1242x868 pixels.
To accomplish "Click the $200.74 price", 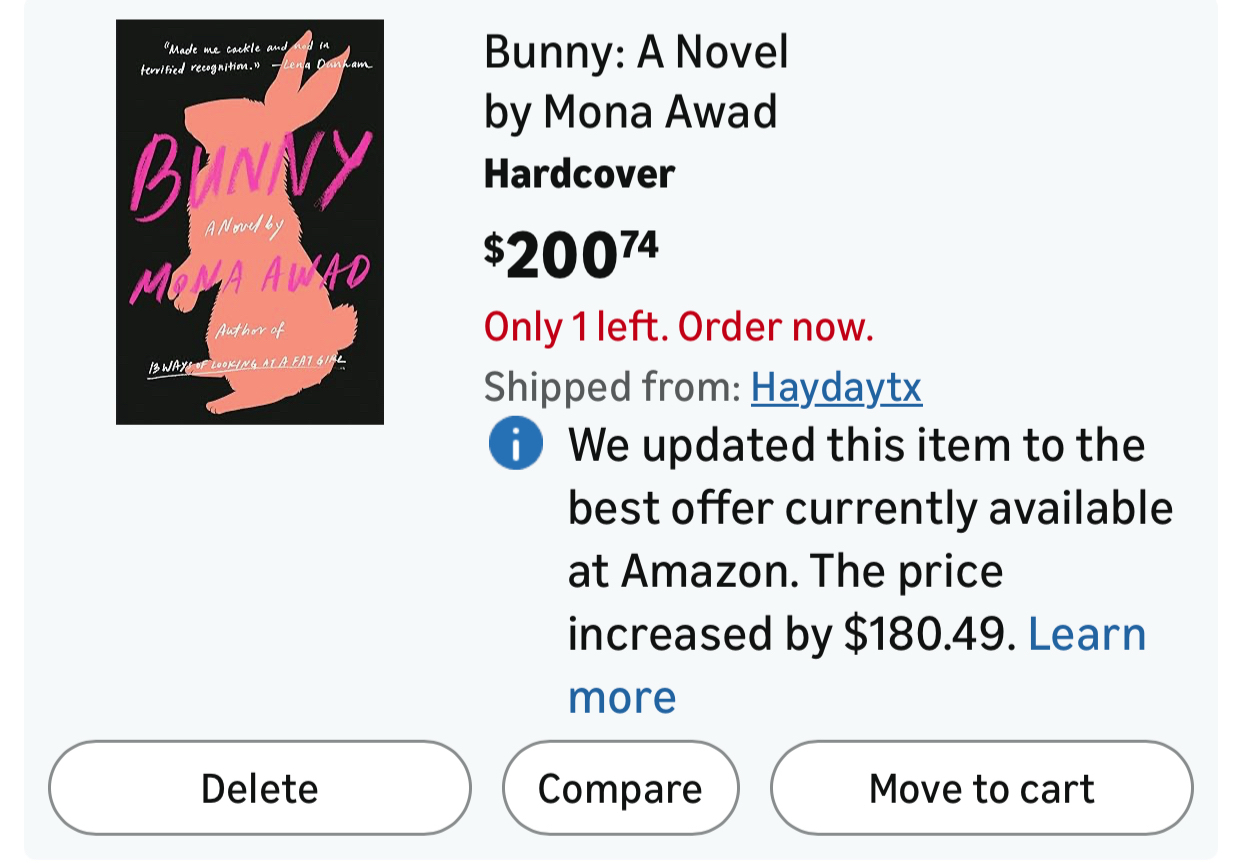I will click(571, 253).
